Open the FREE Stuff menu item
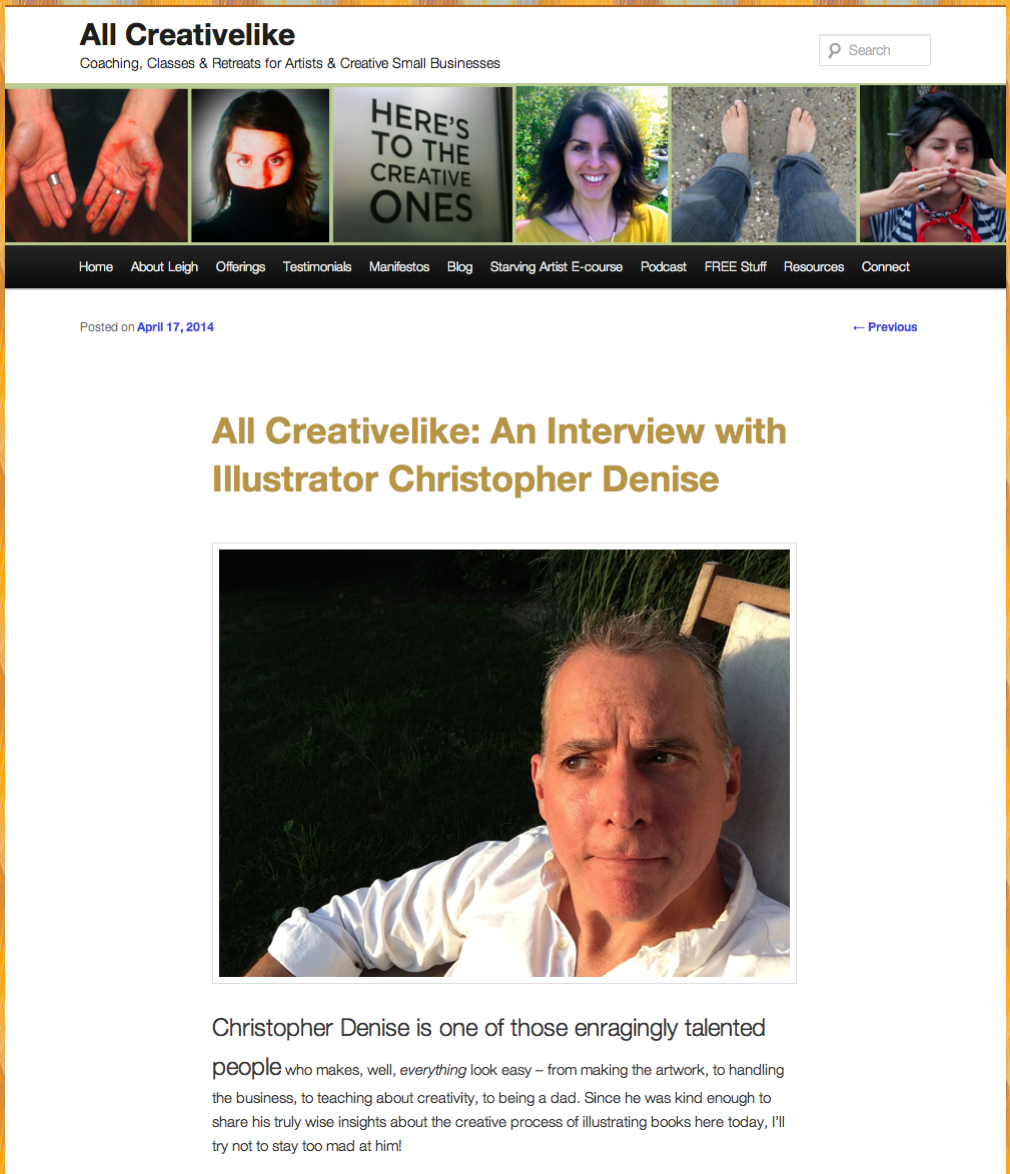The image size is (1010, 1174). point(735,267)
